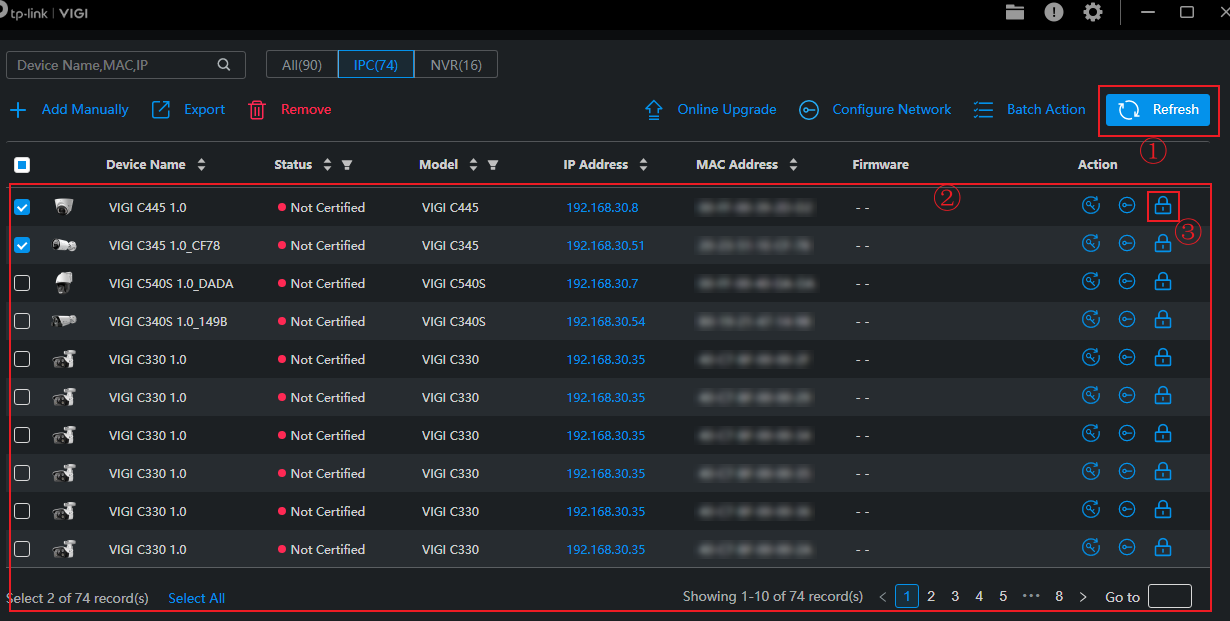Open IP address 192.168.30.8 link
Image resolution: width=1230 pixels, height=621 pixels.
tap(602, 208)
